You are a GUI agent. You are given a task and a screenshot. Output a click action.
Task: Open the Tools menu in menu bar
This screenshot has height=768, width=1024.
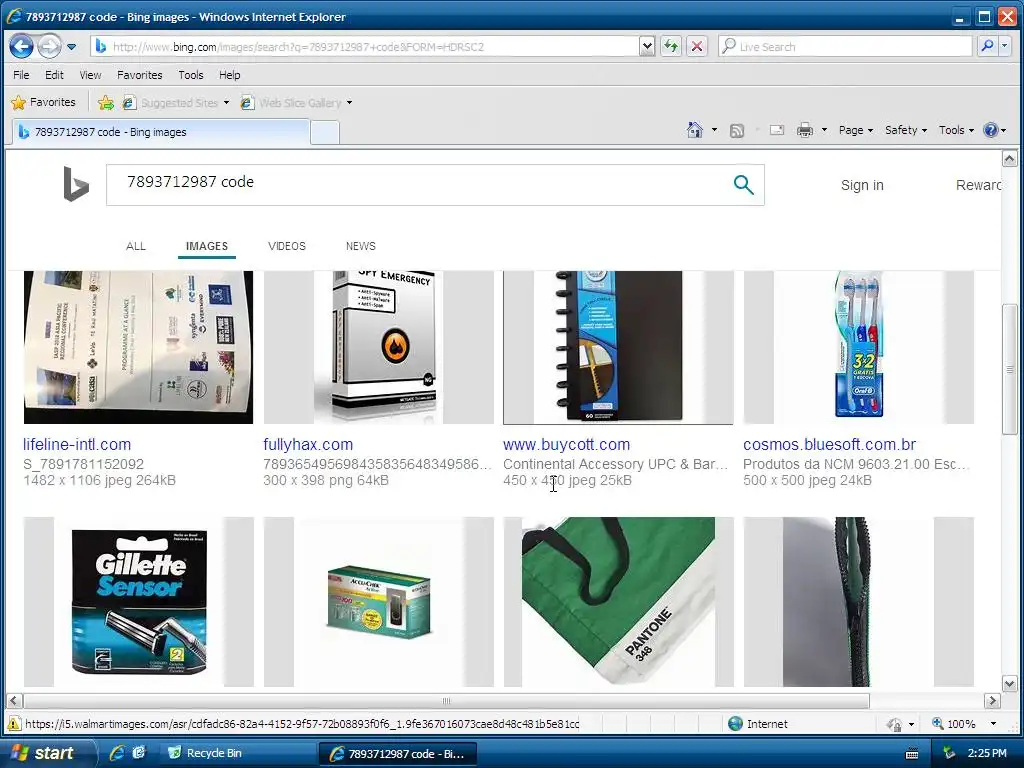(x=191, y=75)
